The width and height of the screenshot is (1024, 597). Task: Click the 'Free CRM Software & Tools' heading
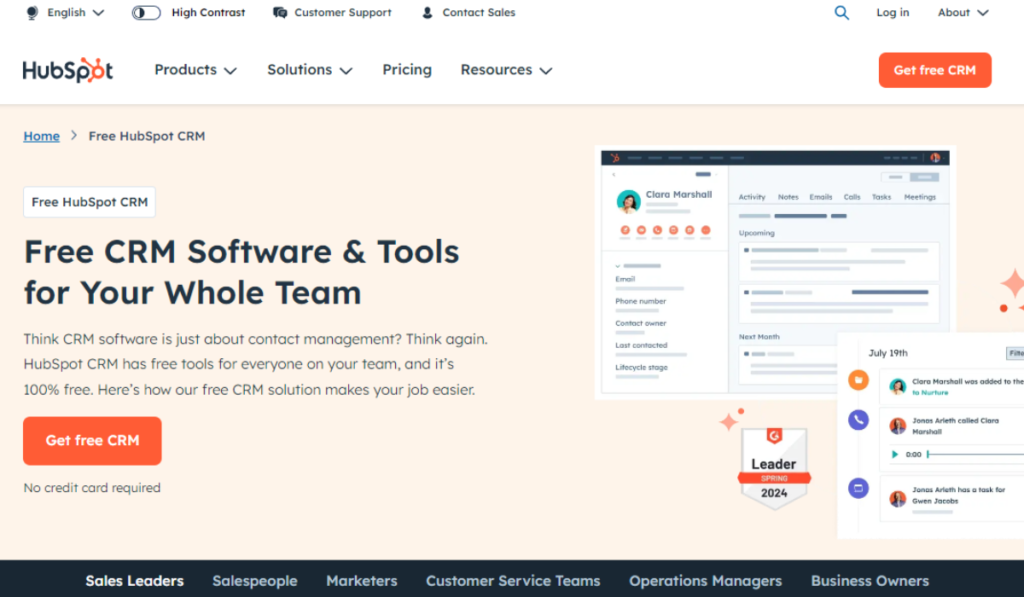coord(242,272)
